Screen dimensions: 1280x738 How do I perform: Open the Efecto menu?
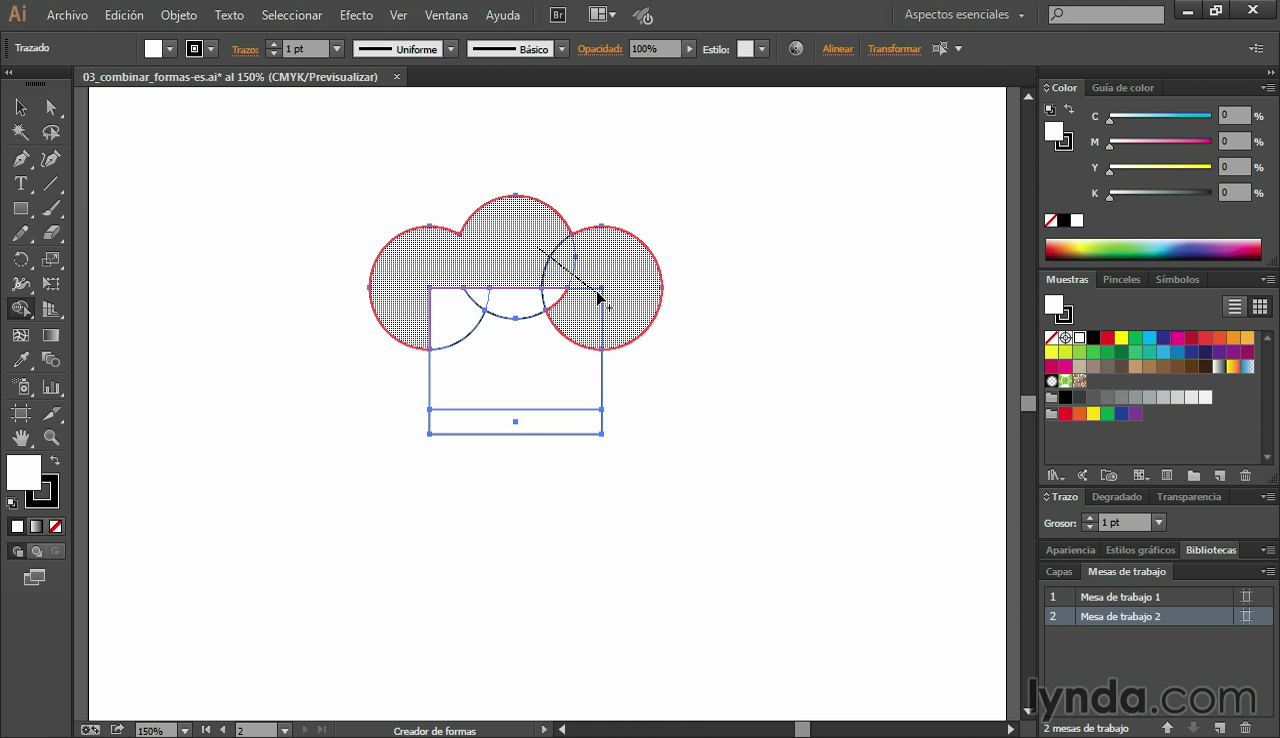pyautogui.click(x=356, y=15)
